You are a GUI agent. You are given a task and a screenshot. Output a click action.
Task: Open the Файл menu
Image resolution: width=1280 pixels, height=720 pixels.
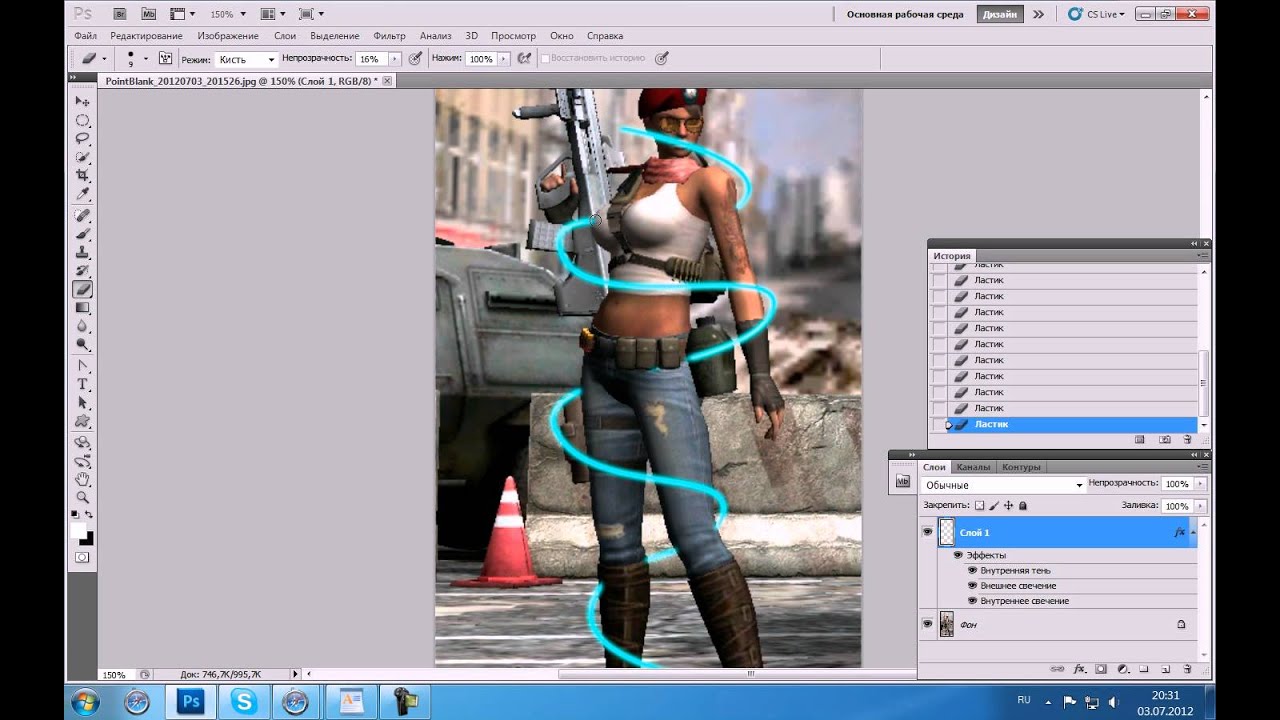pyautogui.click(x=86, y=36)
